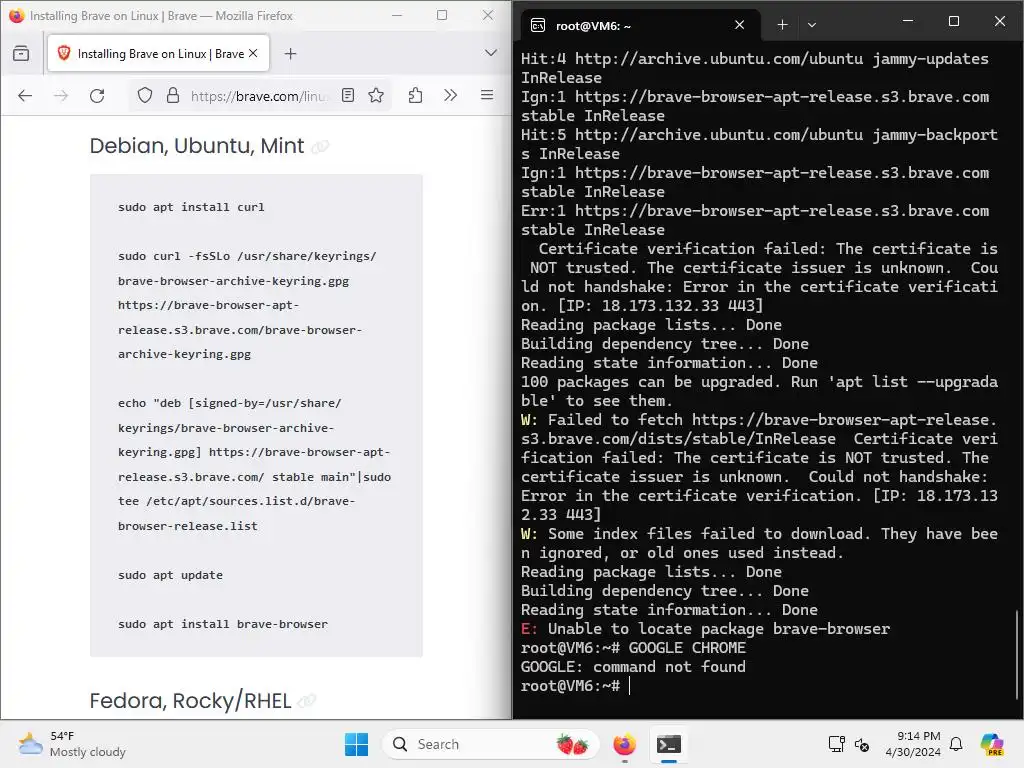The height and width of the screenshot is (768, 1024).
Task: Click muted volume tray icon
Action: (x=862, y=744)
